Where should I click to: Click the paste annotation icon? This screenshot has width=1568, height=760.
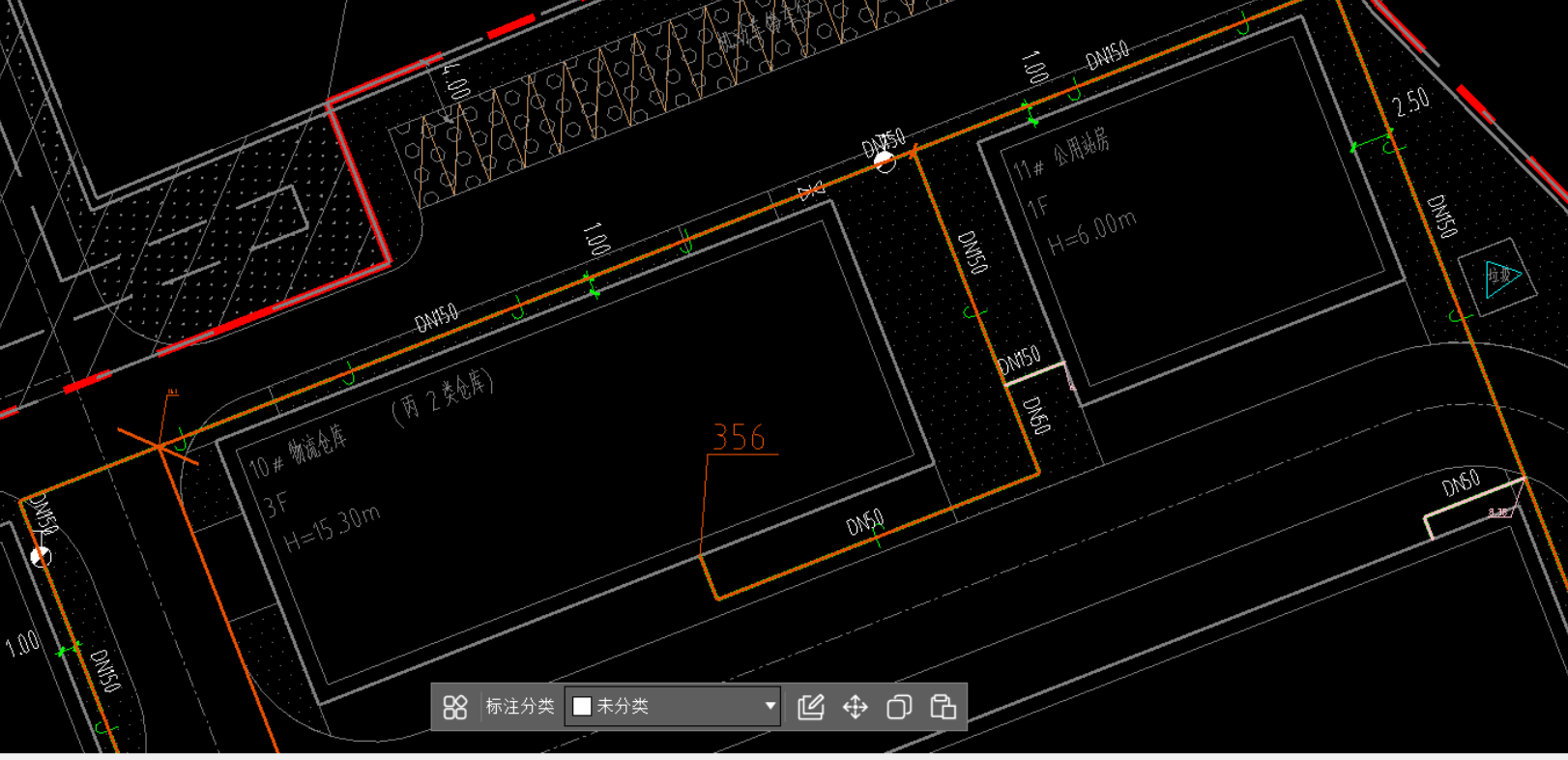[943, 707]
